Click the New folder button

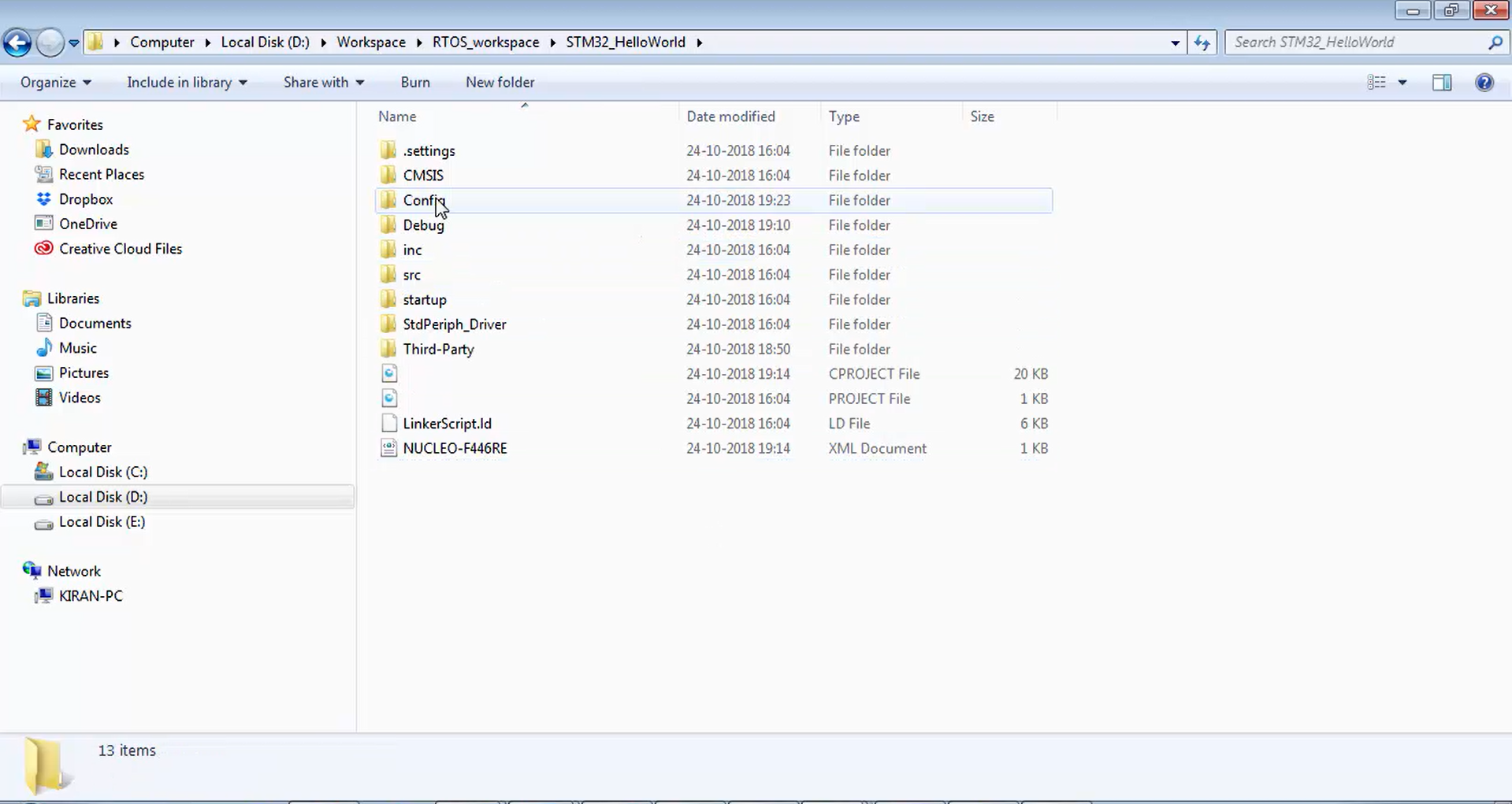pyautogui.click(x=500, y=83)
